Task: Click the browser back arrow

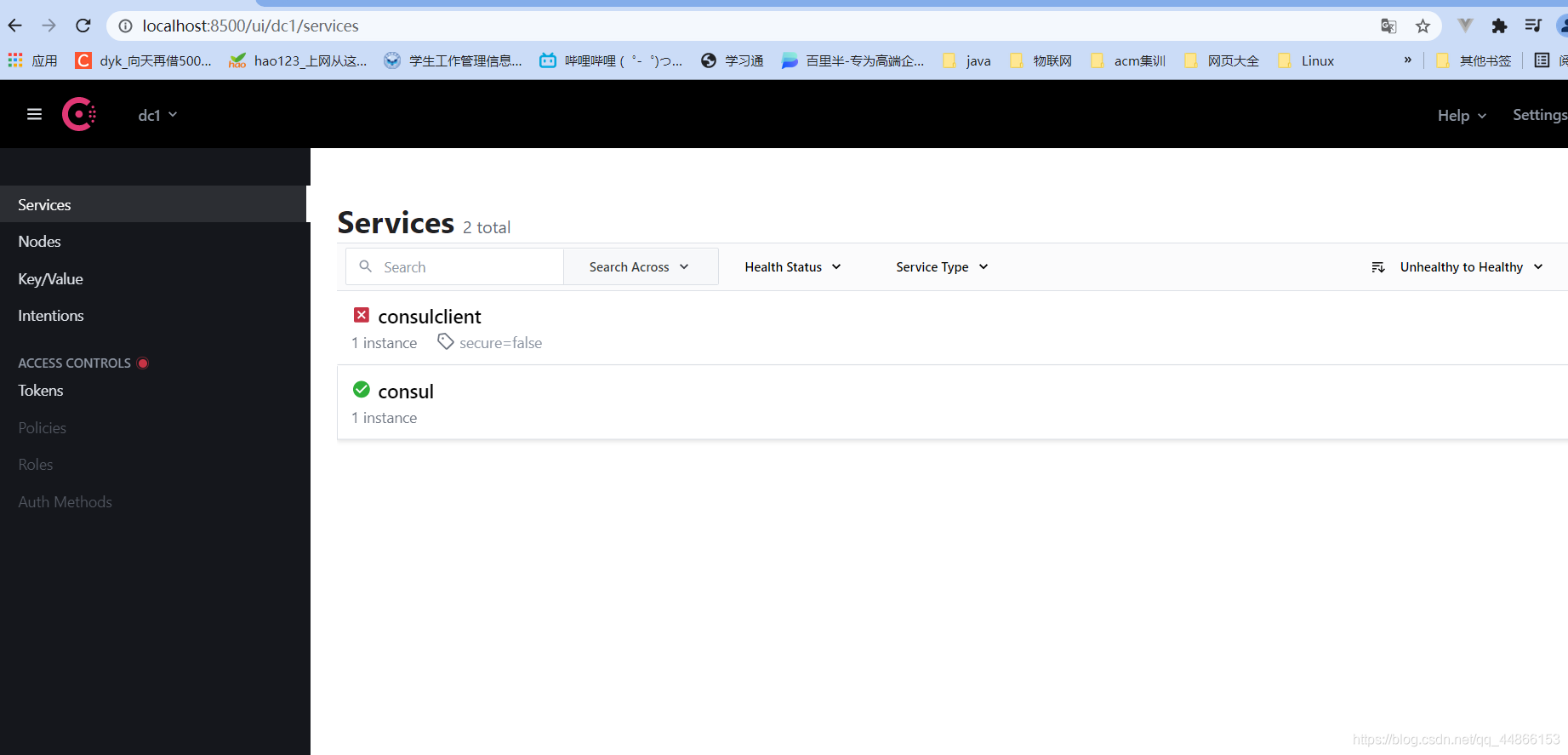Action: pyautogui.click(x=15, y=26)
